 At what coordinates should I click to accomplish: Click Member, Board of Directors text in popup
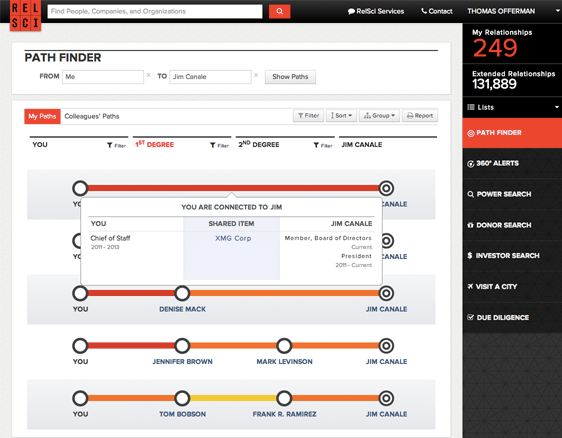pos(328,238)
